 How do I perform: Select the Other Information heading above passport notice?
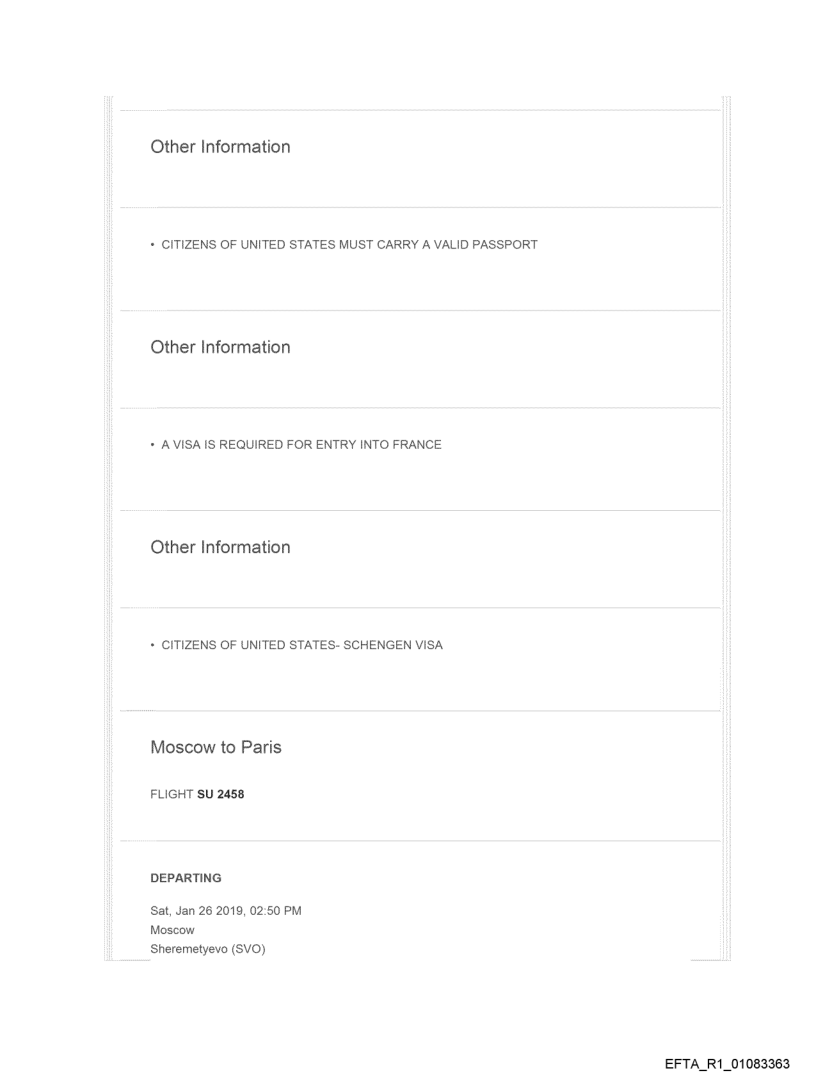[x=220, y=147]
